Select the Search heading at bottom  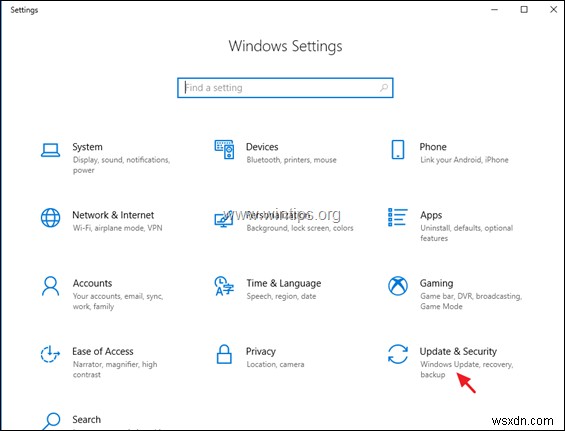coord(86,419)
